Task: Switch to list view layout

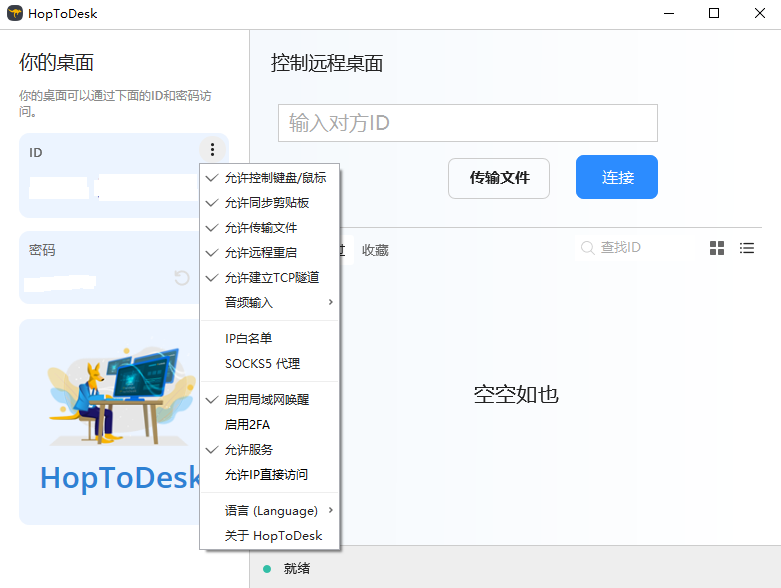Action: tap(746, 248)
